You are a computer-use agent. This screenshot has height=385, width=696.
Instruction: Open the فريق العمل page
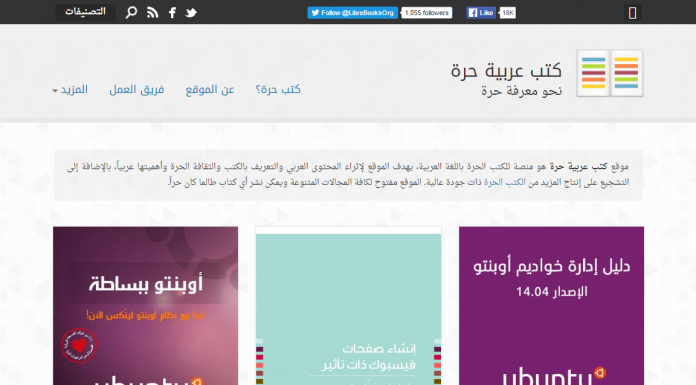137,90
